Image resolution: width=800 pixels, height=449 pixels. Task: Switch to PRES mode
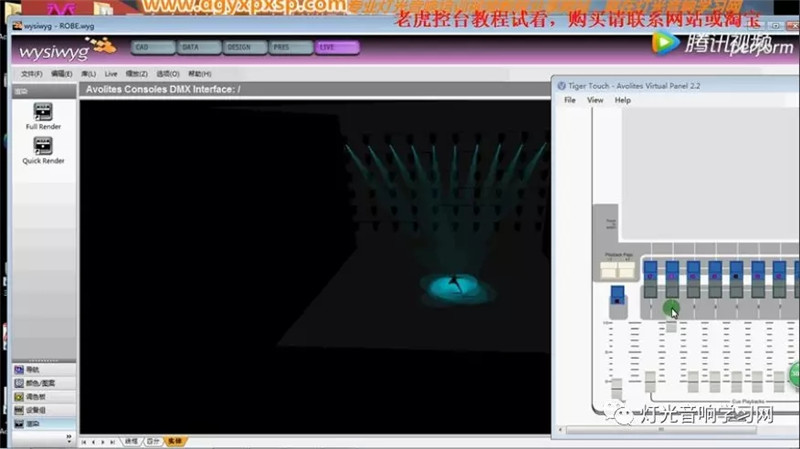click(291, 47)
